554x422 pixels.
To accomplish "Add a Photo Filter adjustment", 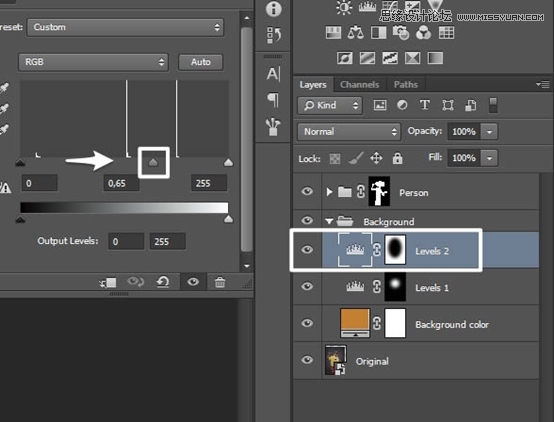I will click(401, 33).
